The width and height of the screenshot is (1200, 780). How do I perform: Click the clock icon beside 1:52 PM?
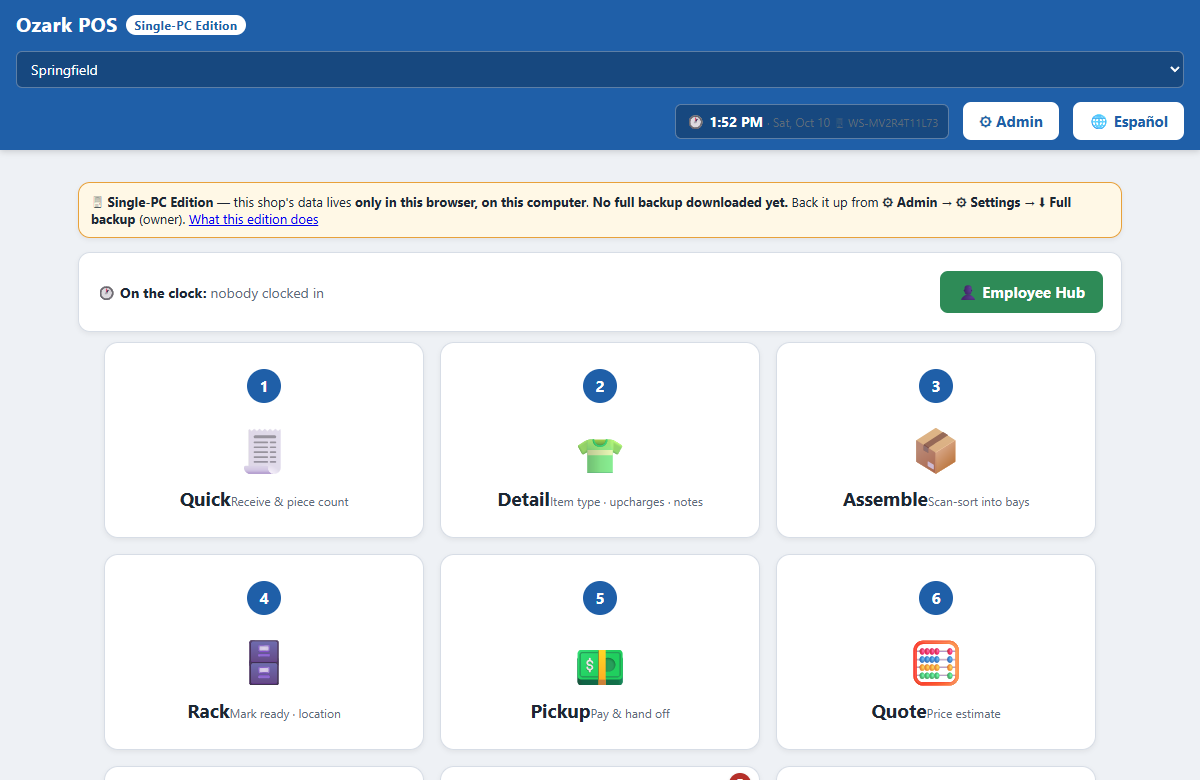click(x=696, y=122)
